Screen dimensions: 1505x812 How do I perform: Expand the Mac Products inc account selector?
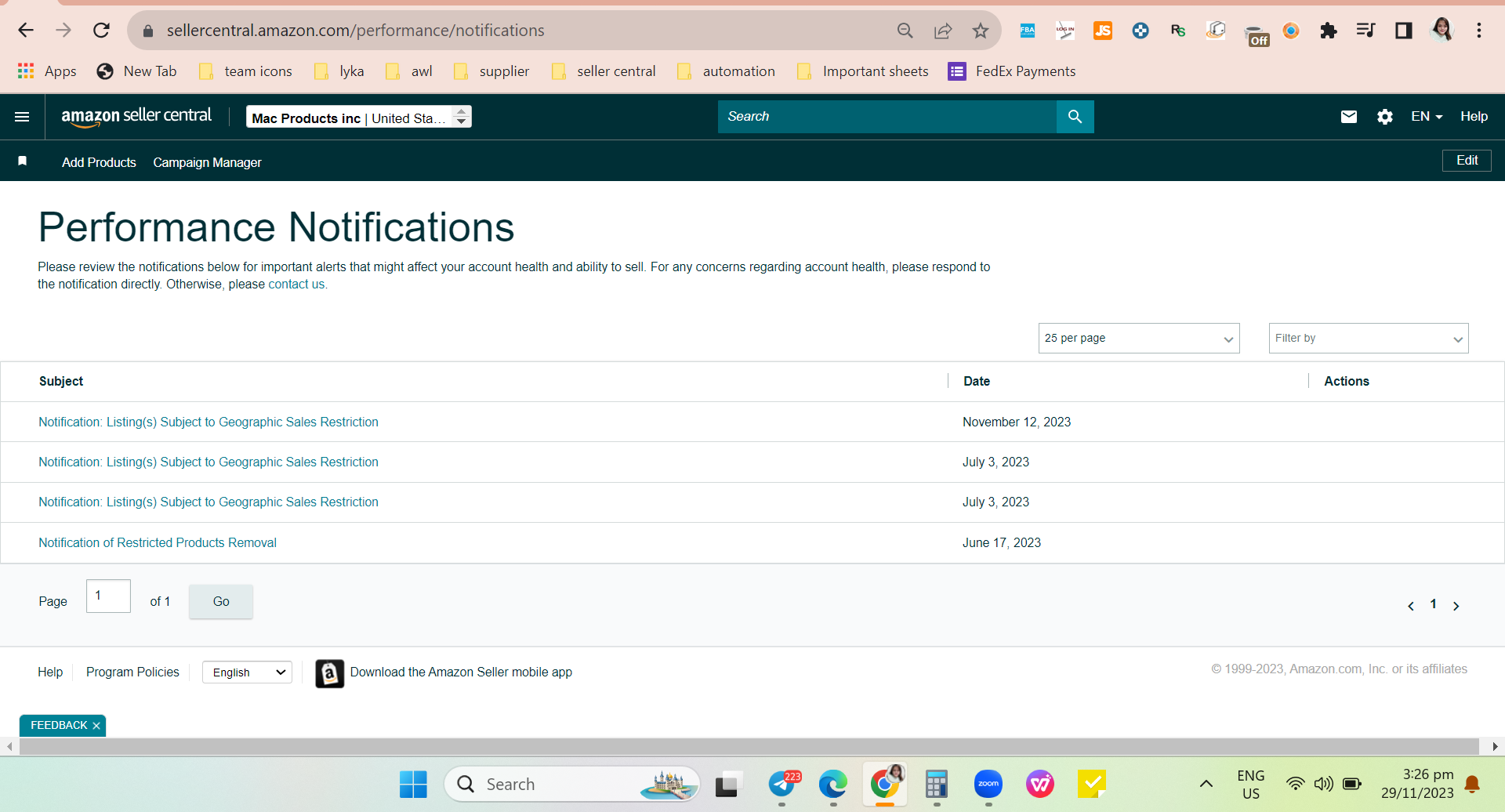359,117
